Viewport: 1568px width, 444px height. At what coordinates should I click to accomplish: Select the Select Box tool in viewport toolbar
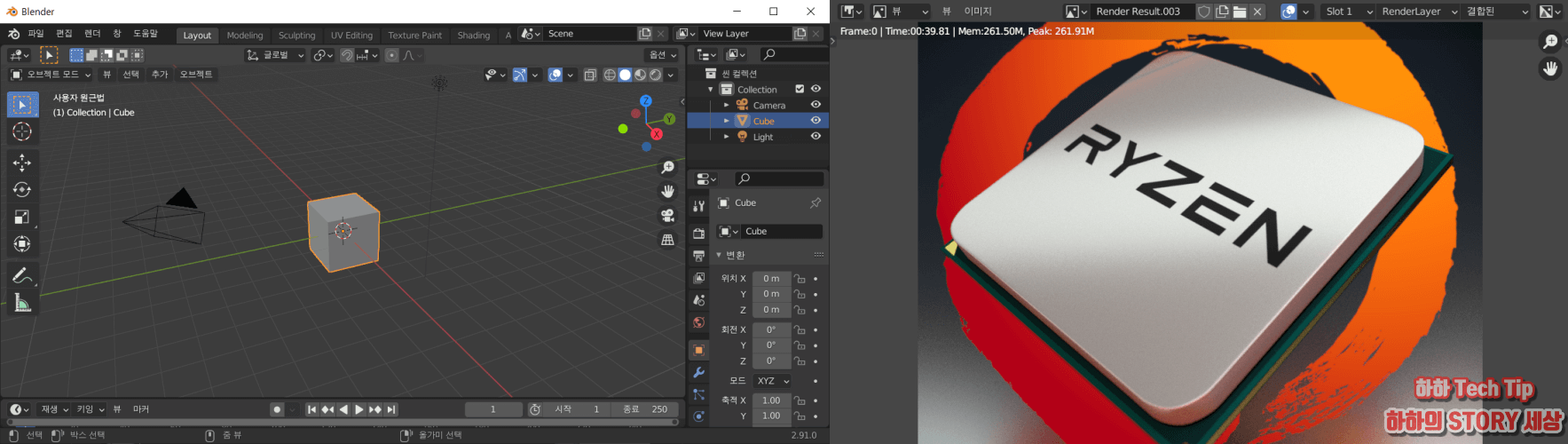pos(22,105)
